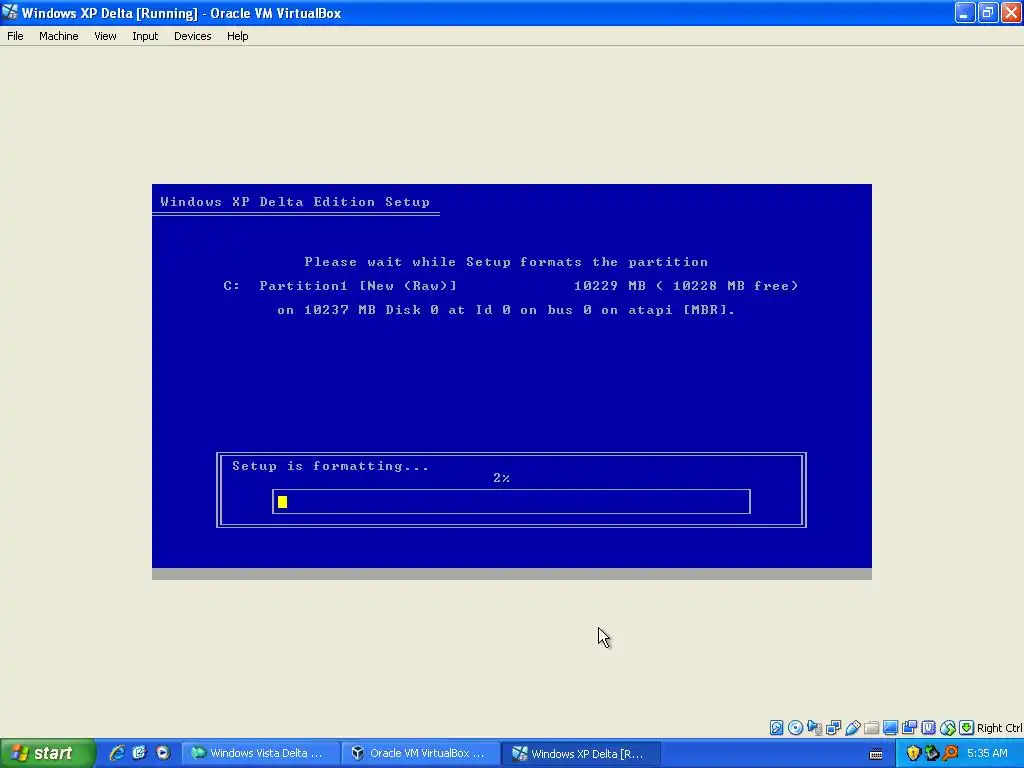The height and width of the screenshot is (768, 1024).
Task: Open the View menu
Action: [105, 36]
